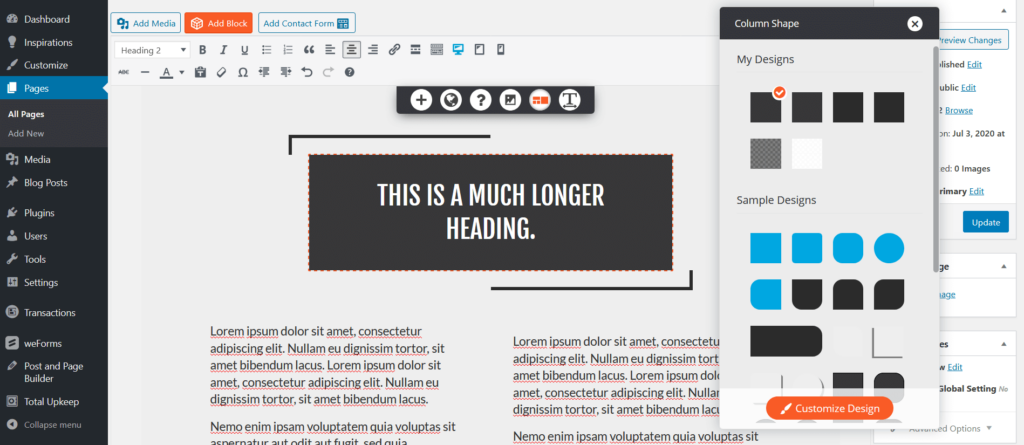Image resolution: width=1024 pixels, height=445 pixels.
Task: Click the orange column layout icon in the popover bar
Action: coord(540,100)
